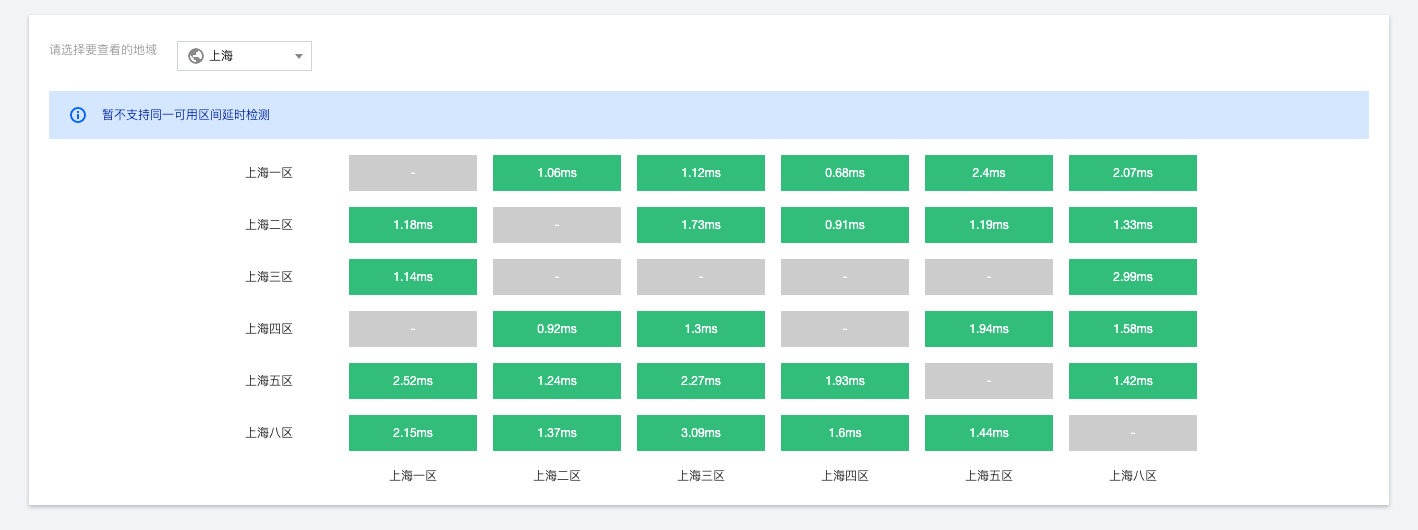Screen dimensions: 1418x530
Task: Click the gray cell for 上海二区 to 上海二区
Action: [x=557, y=225]
